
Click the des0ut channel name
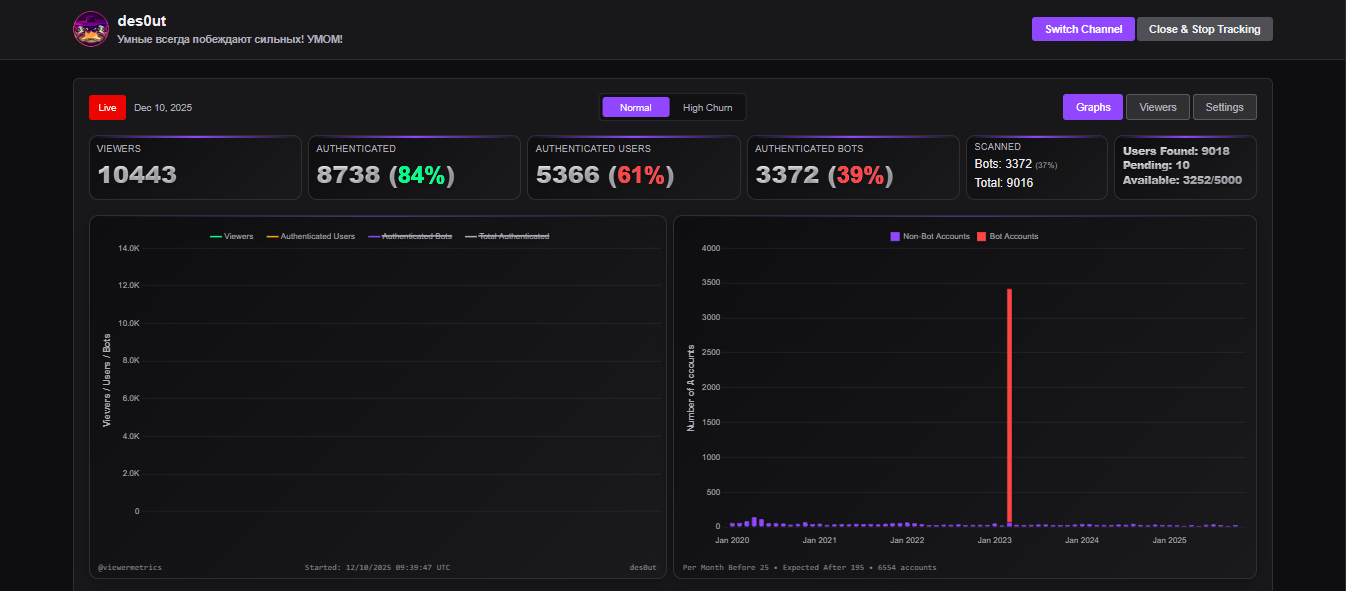[140, 20]
